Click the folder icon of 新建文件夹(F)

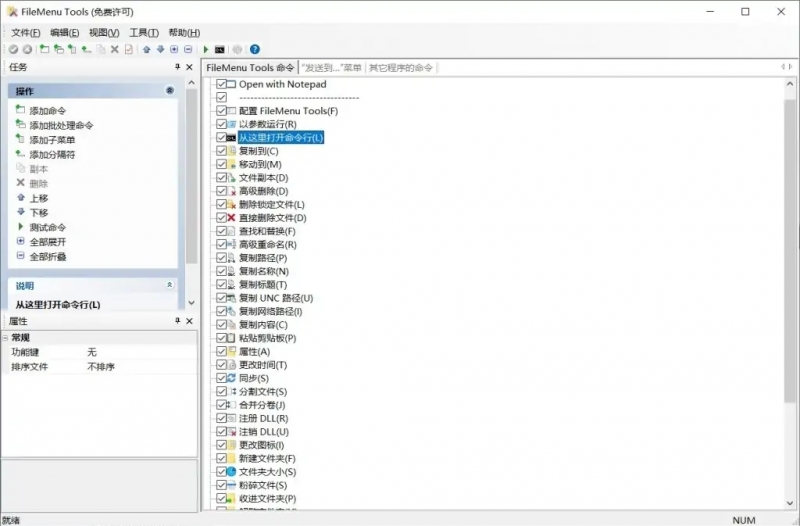point(231,458)
